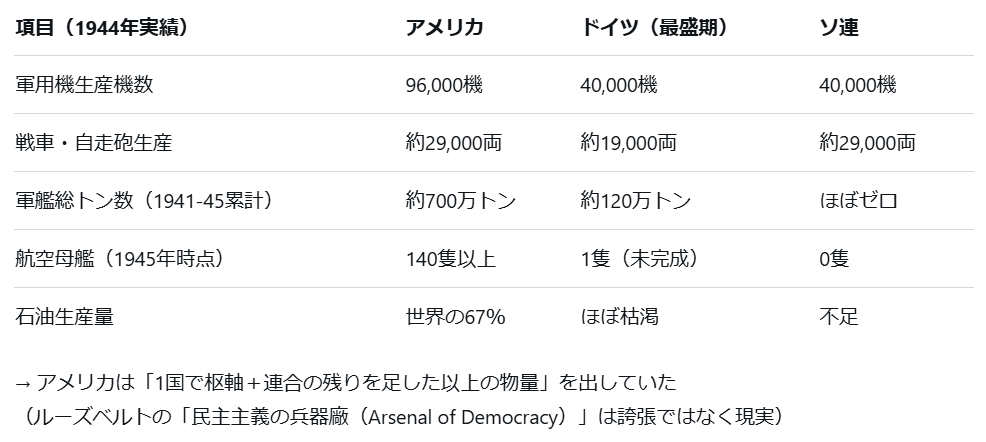Select the ソ連 column header

point(839,27)
